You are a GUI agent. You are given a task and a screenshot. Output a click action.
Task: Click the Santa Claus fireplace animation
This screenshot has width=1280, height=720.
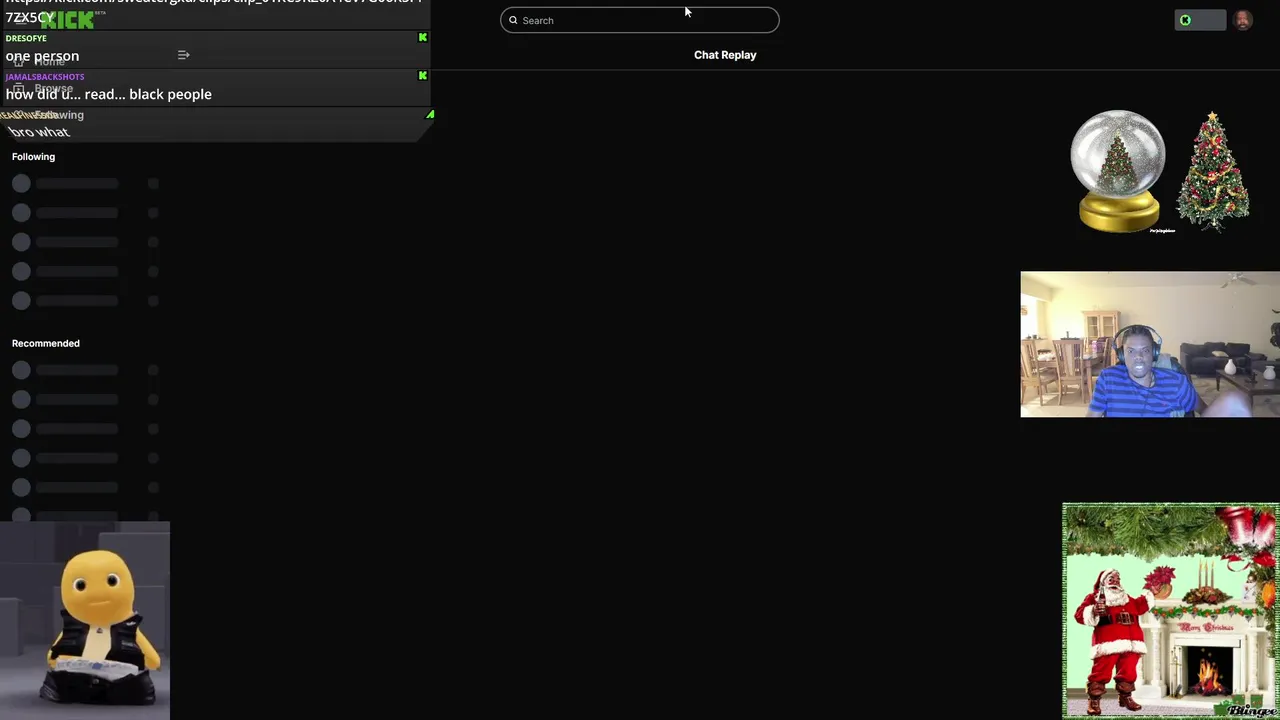(1171, 611)
